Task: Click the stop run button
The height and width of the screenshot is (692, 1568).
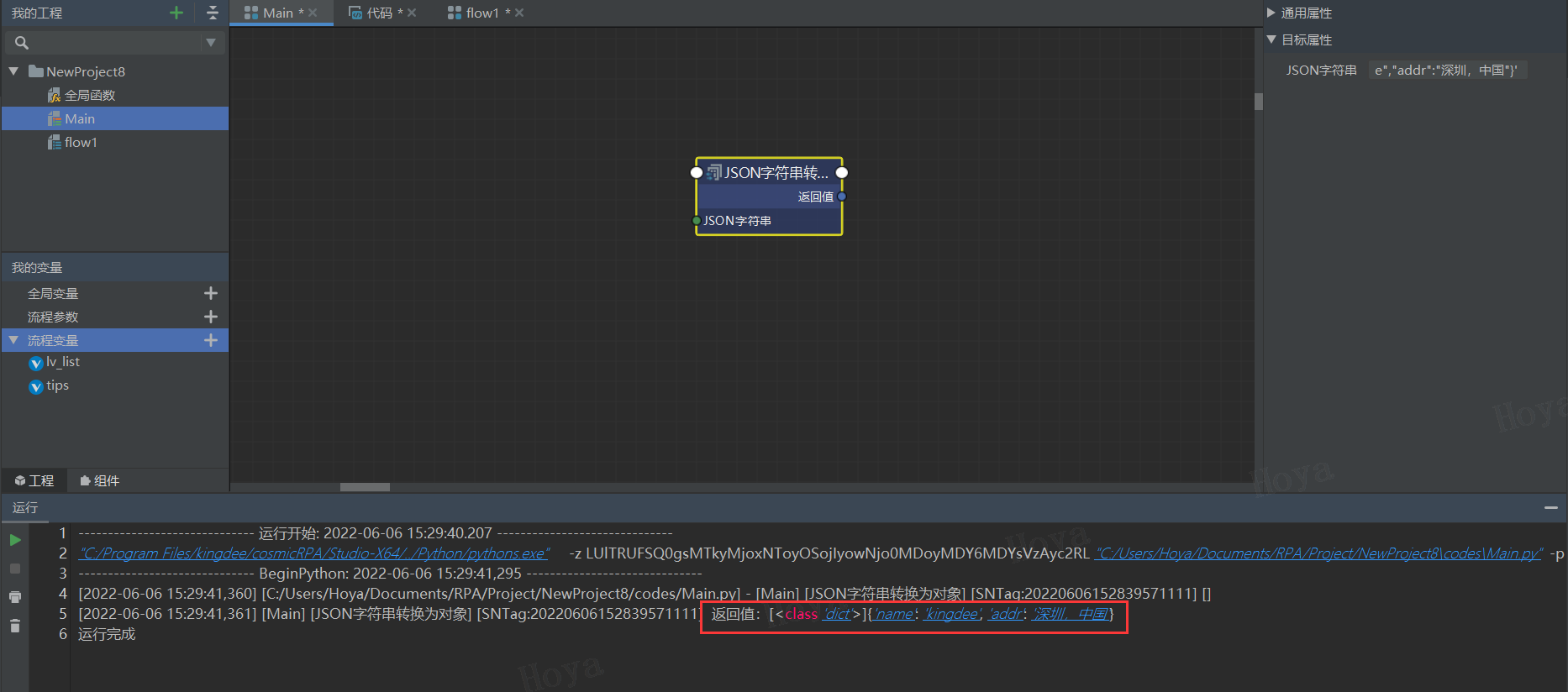Action: pyautogui.click(x=15, y=569)
